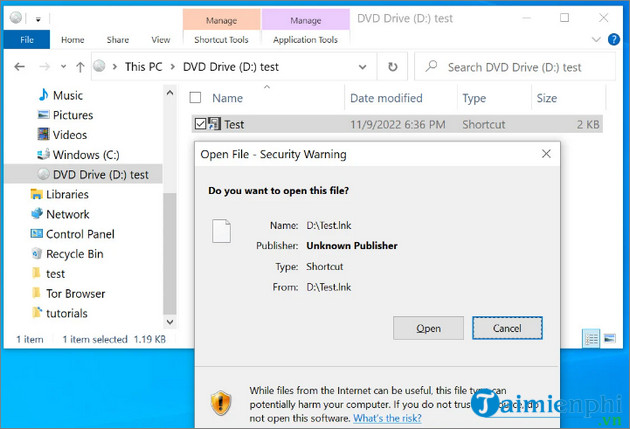Select Music in the navigation pane

tap(68, 95)
